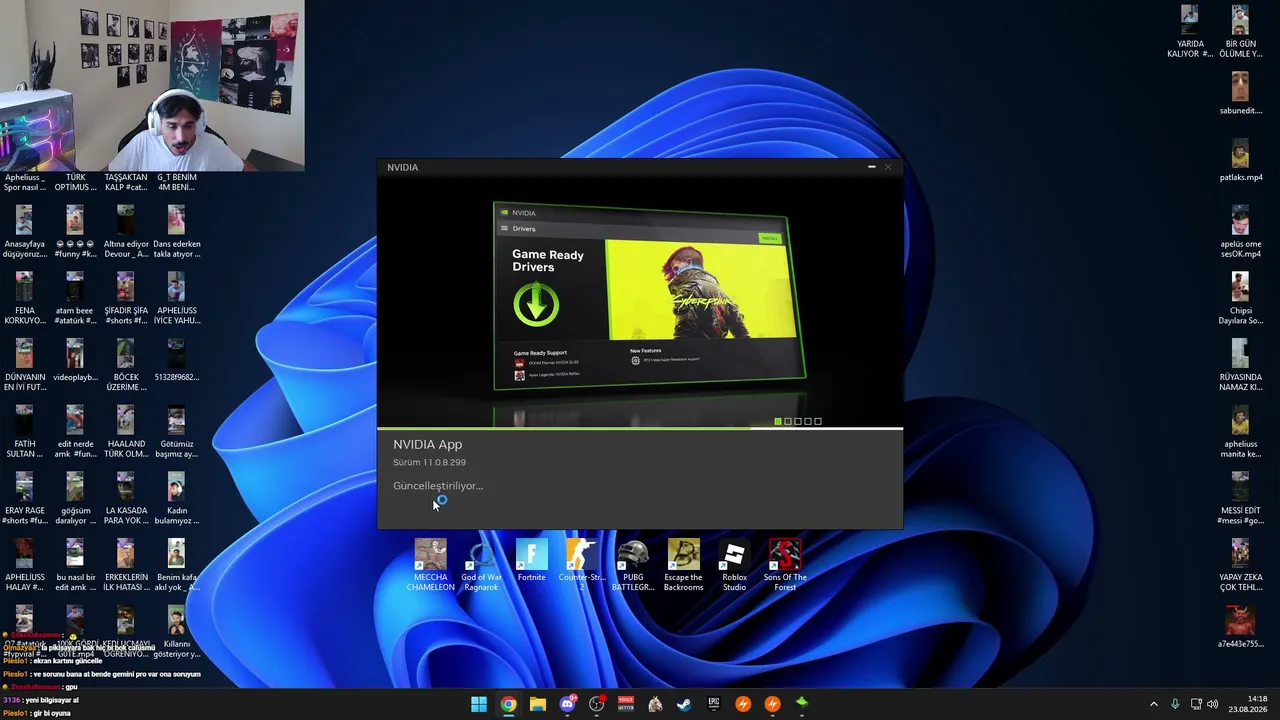Open File Explorer from the taskbar
1280x720 pixels.
(x=538, y=704)
